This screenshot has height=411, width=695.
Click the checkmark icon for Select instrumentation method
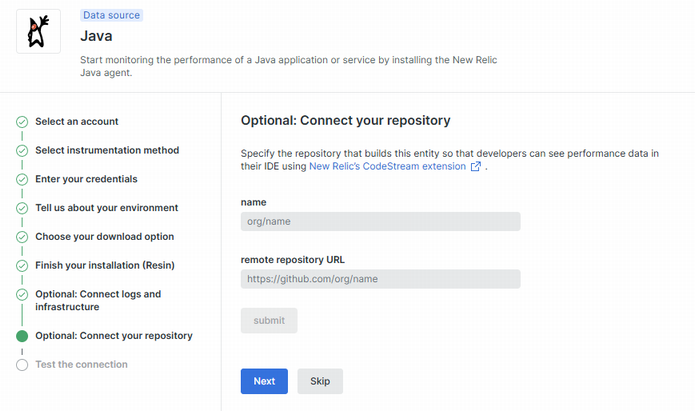pyautogui.click(x=22, y=151)
